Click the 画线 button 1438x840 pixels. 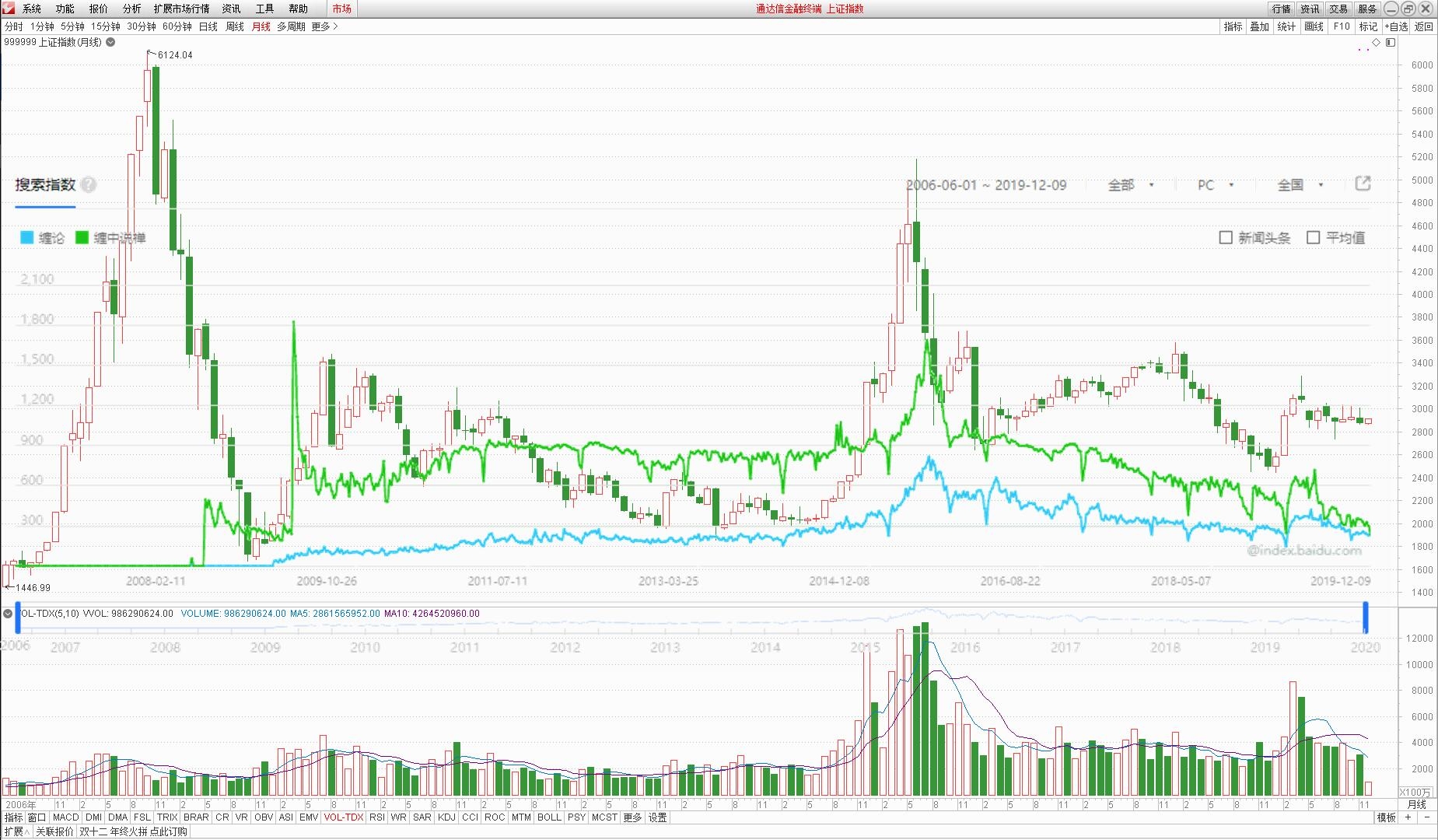pos(1314,26)
